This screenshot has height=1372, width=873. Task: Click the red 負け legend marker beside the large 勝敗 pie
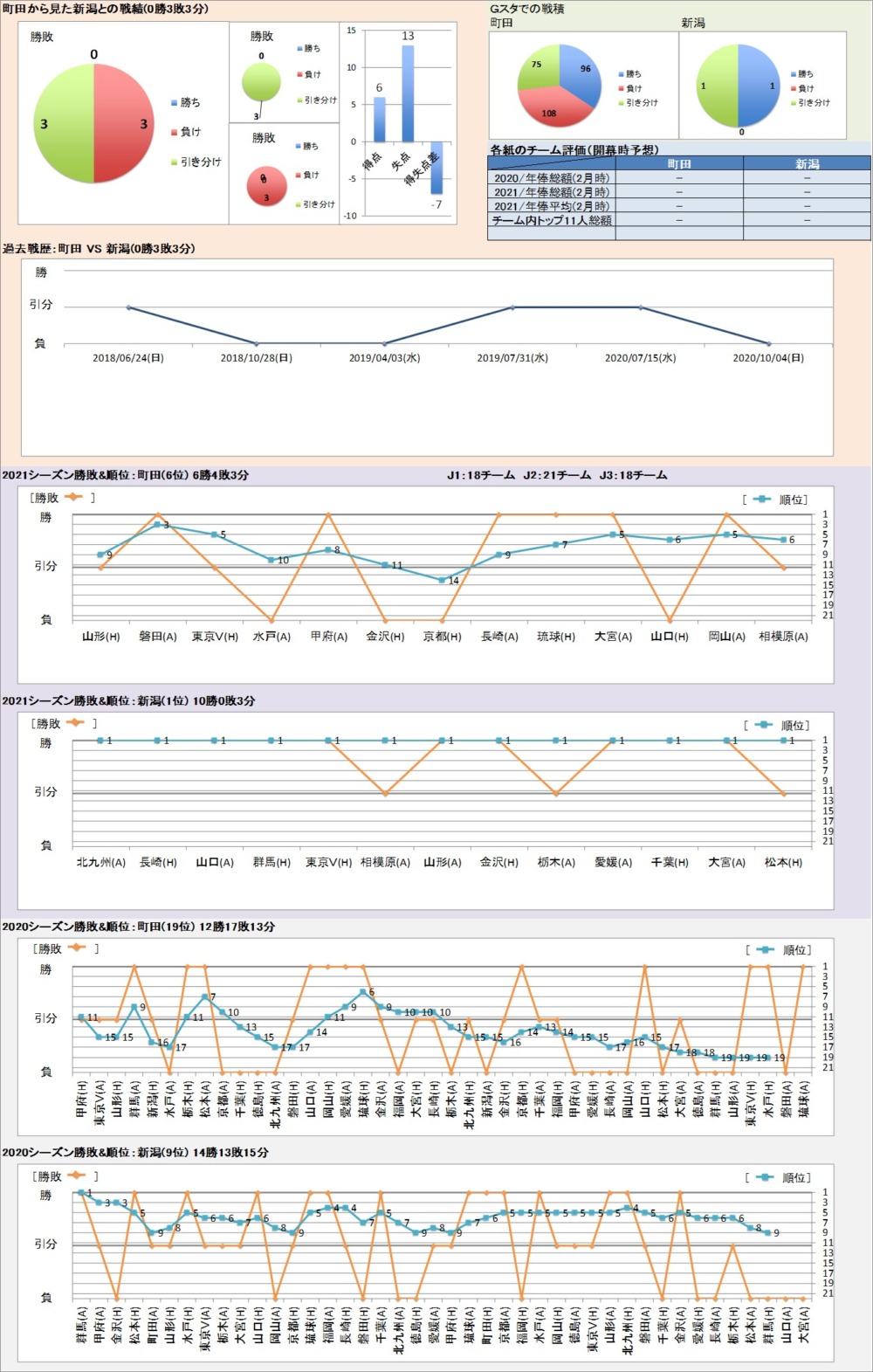(174, 133)
